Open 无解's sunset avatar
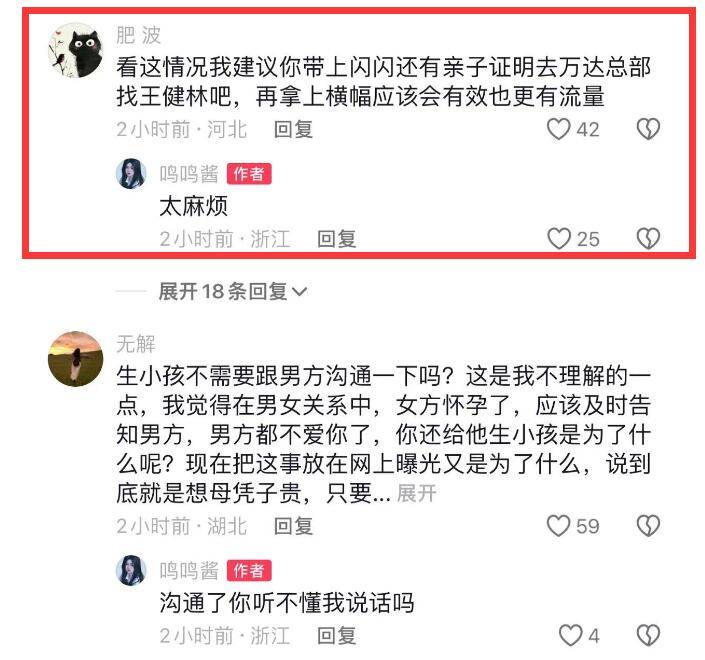 [x=76, y=359]
